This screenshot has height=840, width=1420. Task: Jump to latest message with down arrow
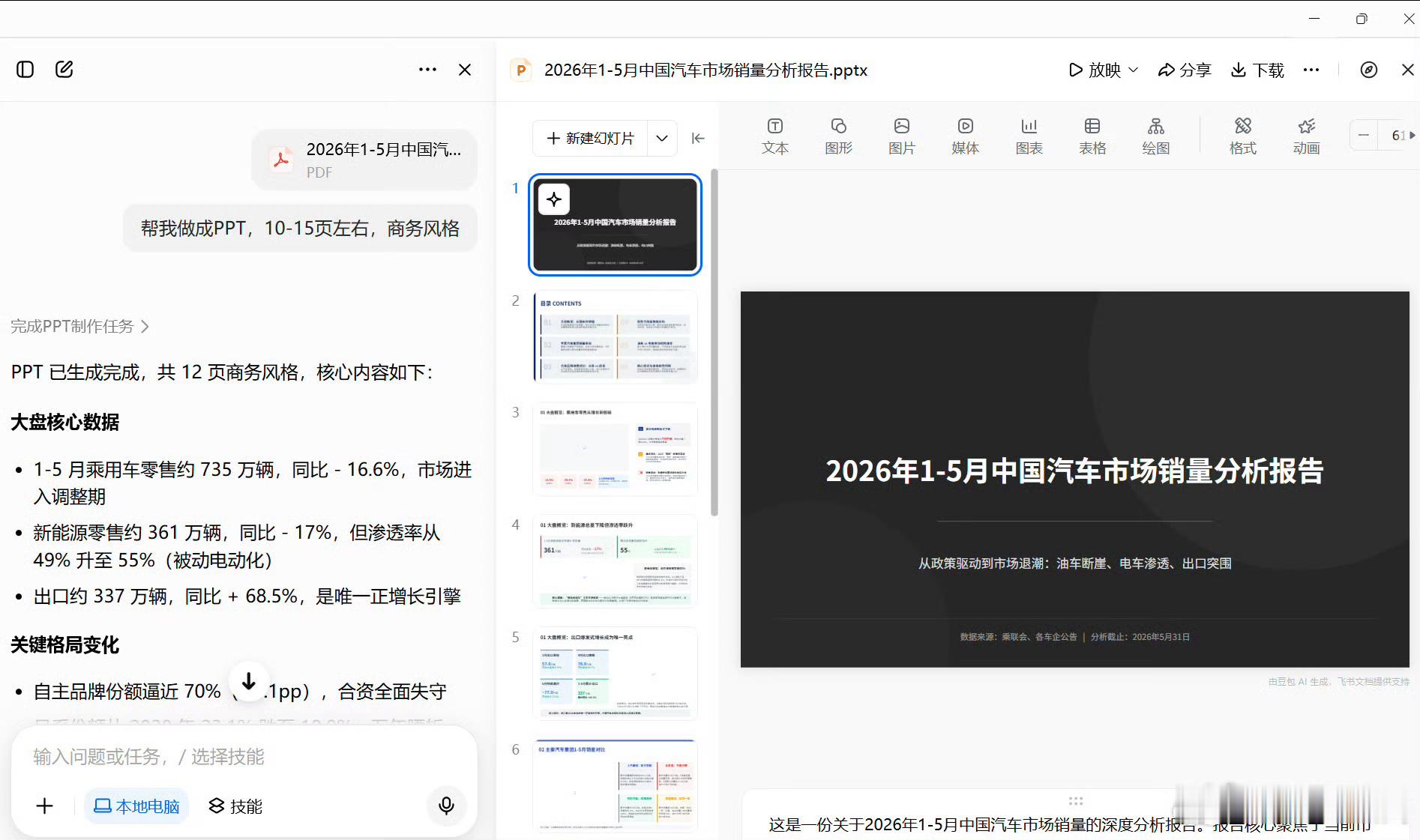pos(249,681)
